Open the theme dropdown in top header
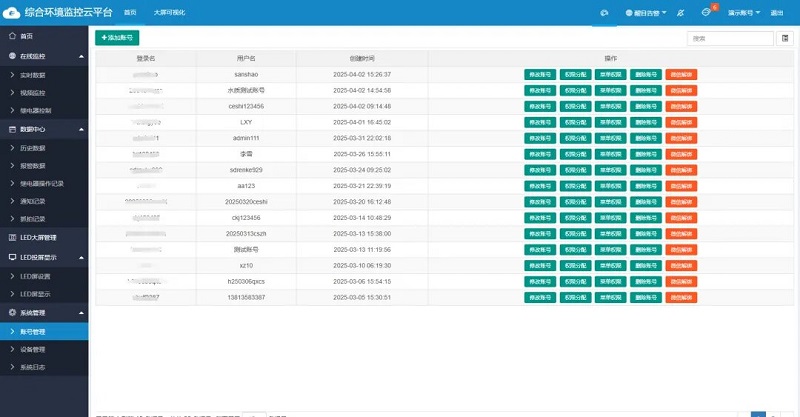The height and width of the screenshot is (417, 800). (x=644, y=12)
